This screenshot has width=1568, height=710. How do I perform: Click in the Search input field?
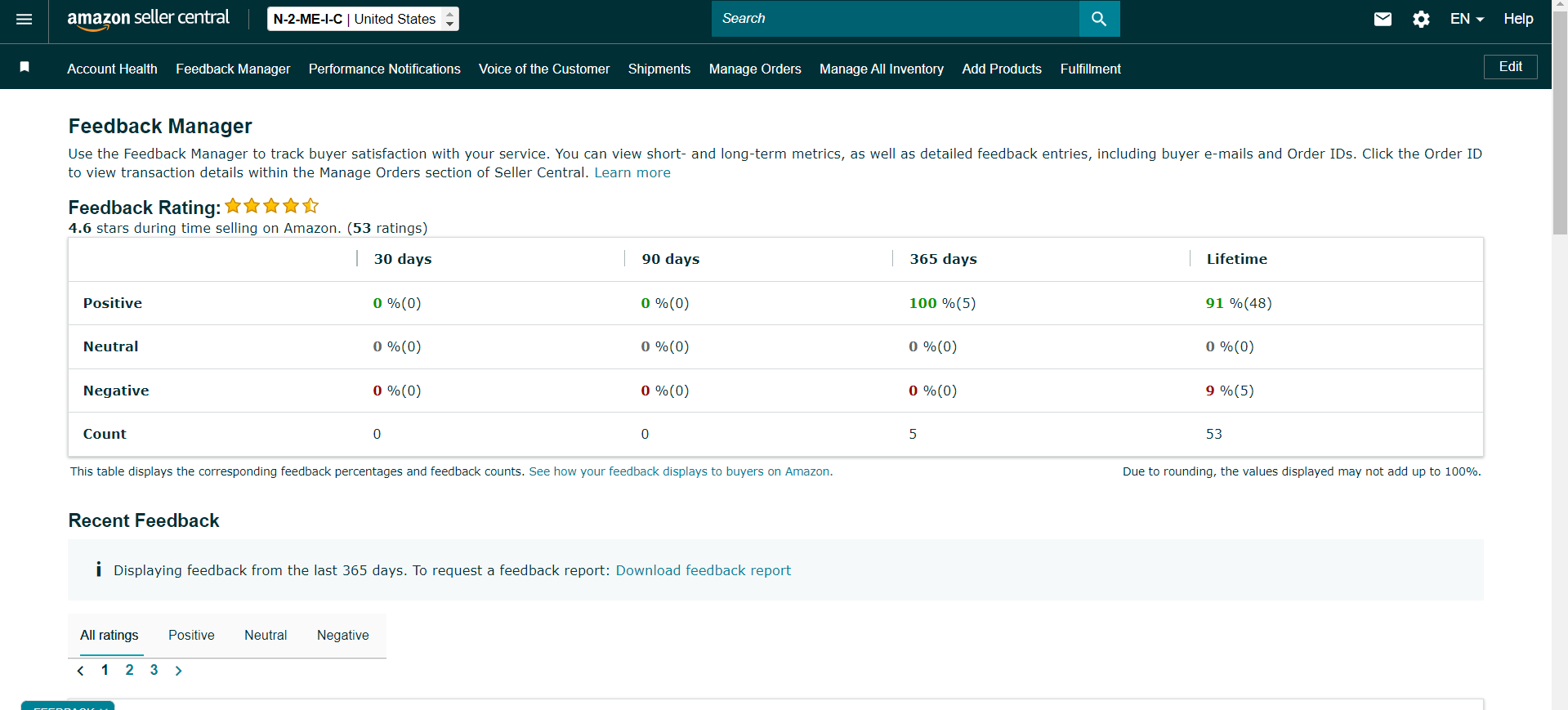(895, 19)
